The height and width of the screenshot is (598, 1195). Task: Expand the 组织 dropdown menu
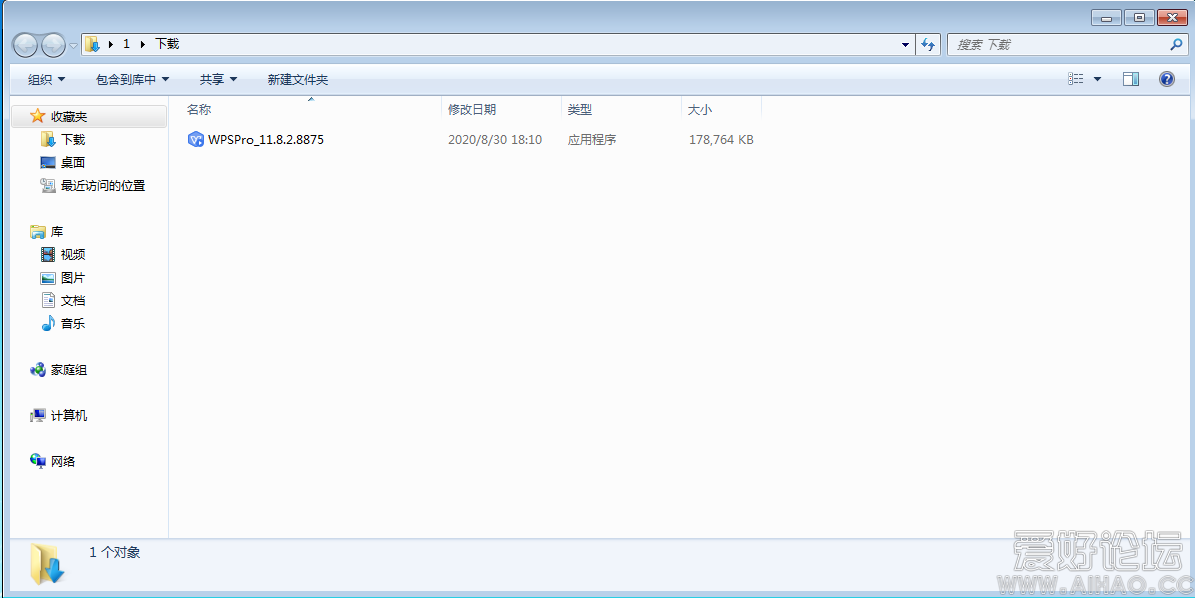(x=46, y=79)
